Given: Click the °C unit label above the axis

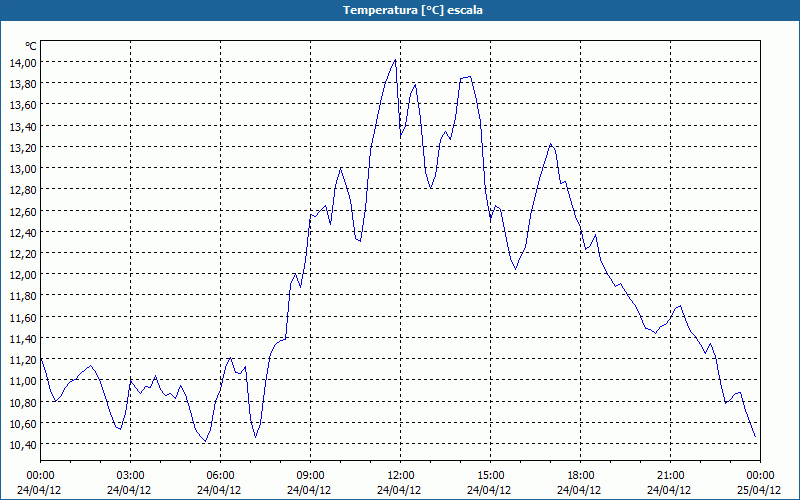Looking at the screenshot, I should pyautogui.click(x=31, y=46).
